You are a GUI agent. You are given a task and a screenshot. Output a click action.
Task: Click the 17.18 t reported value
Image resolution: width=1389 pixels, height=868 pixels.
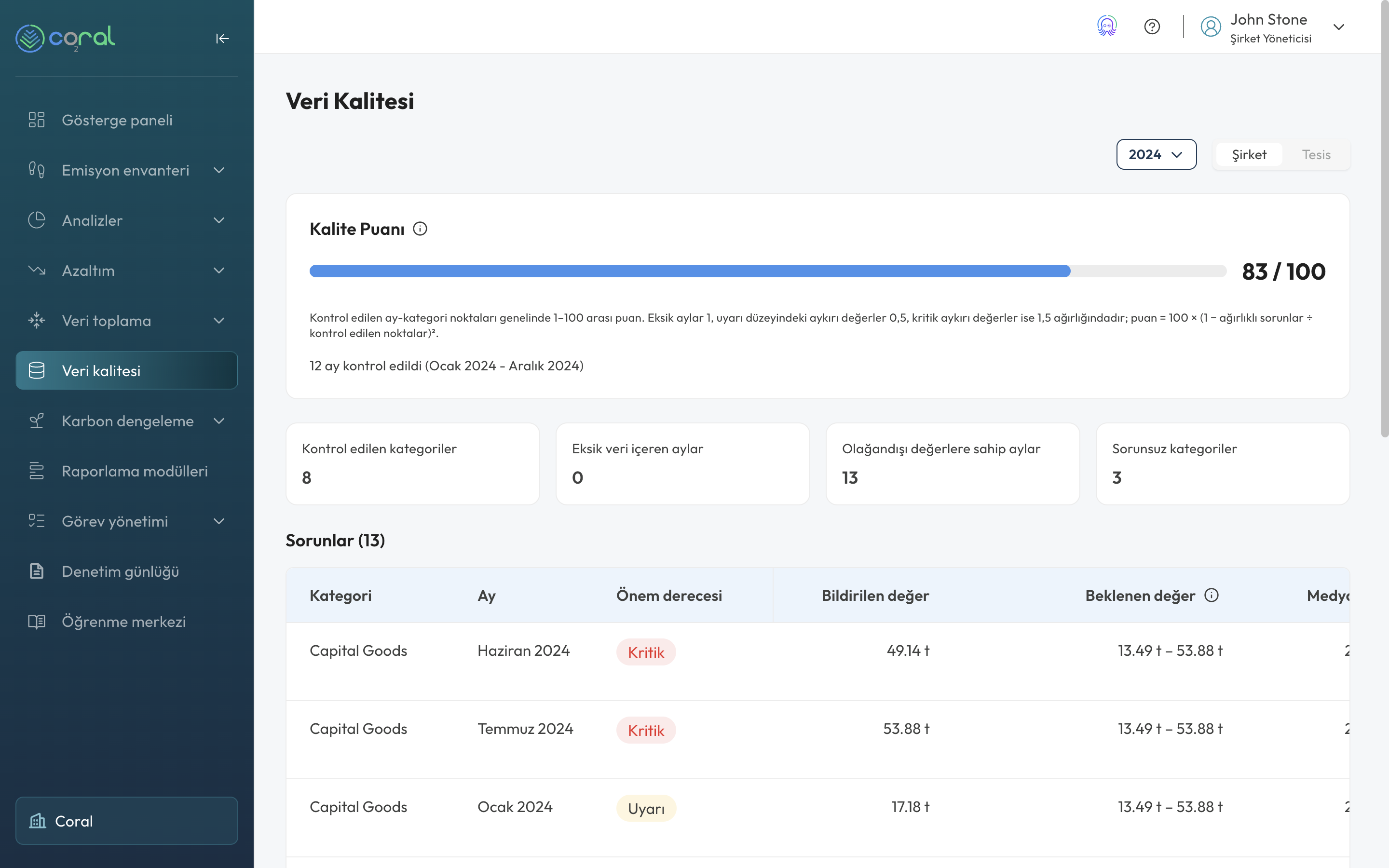(x=910, y=807)
